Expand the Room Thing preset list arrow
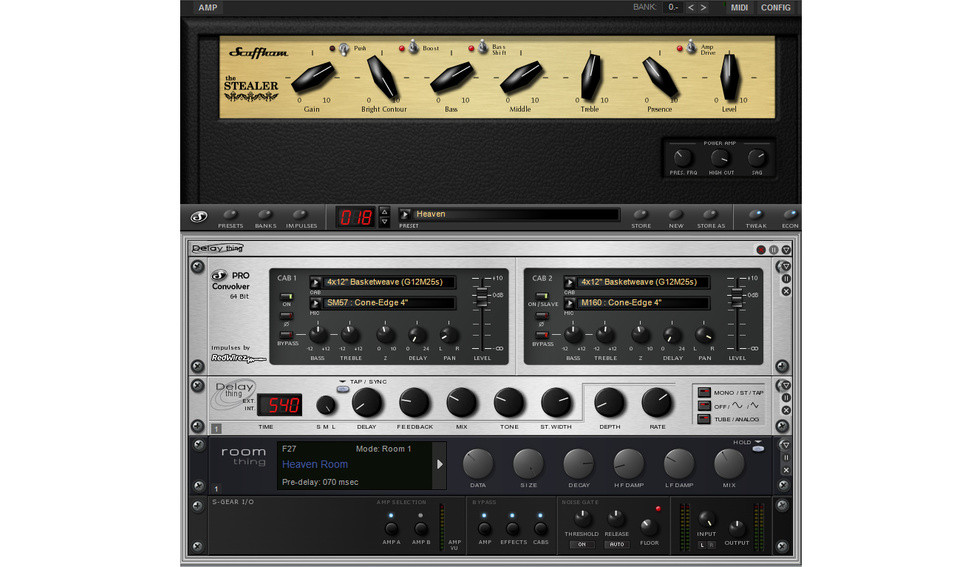Viewport: 980px width, 567px height. pyautogui.click(x=439, y=464)
